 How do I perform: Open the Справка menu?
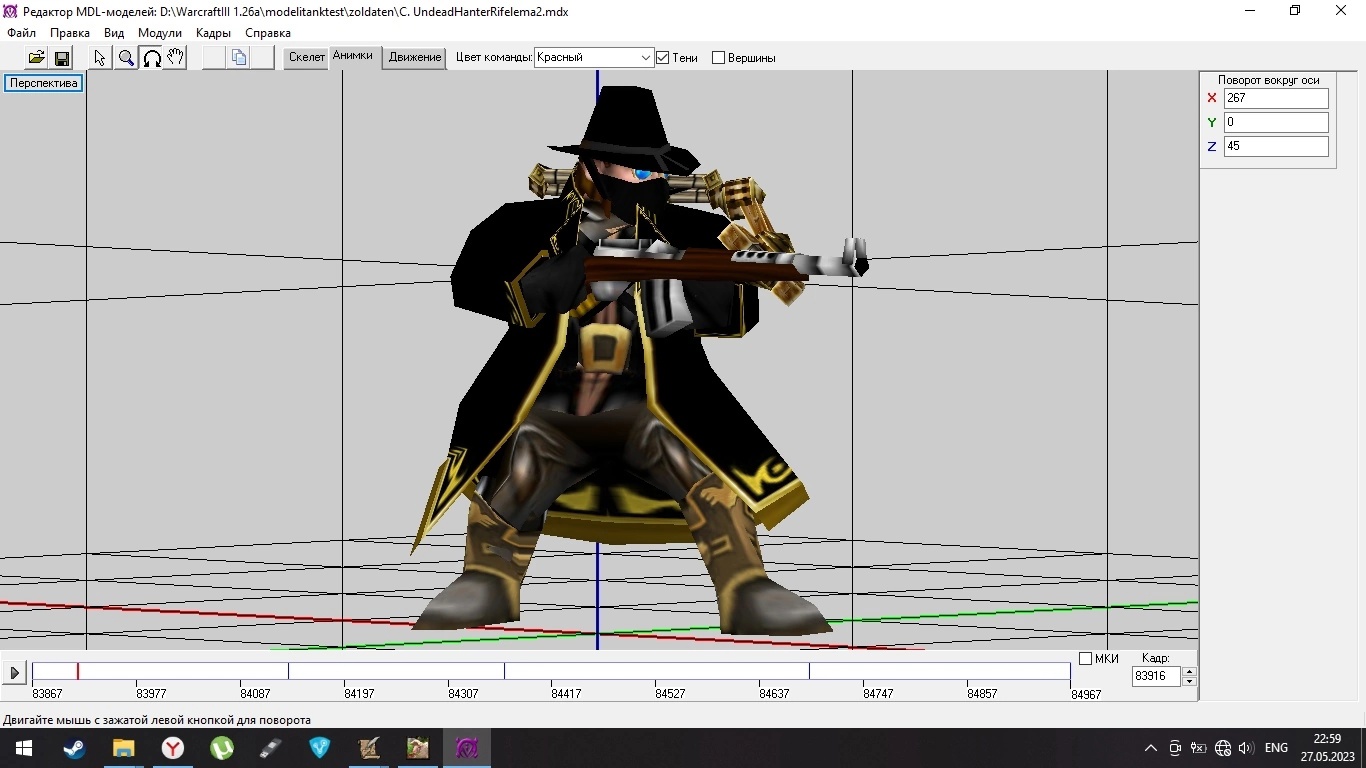point(268,33)
